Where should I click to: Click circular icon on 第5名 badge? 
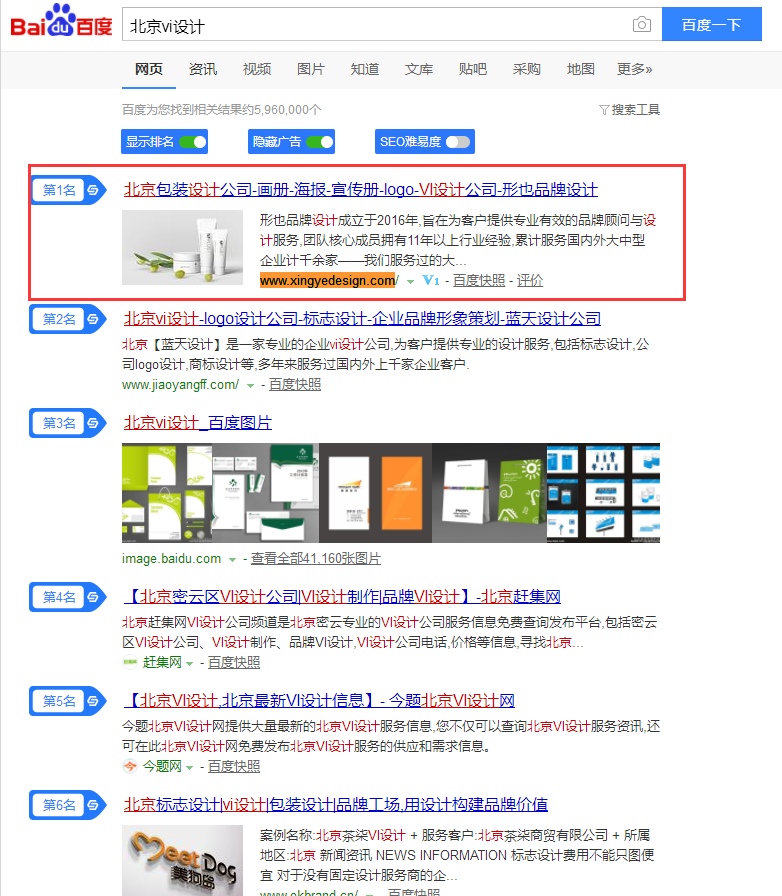pyautogui.click(x=93, y=701)
